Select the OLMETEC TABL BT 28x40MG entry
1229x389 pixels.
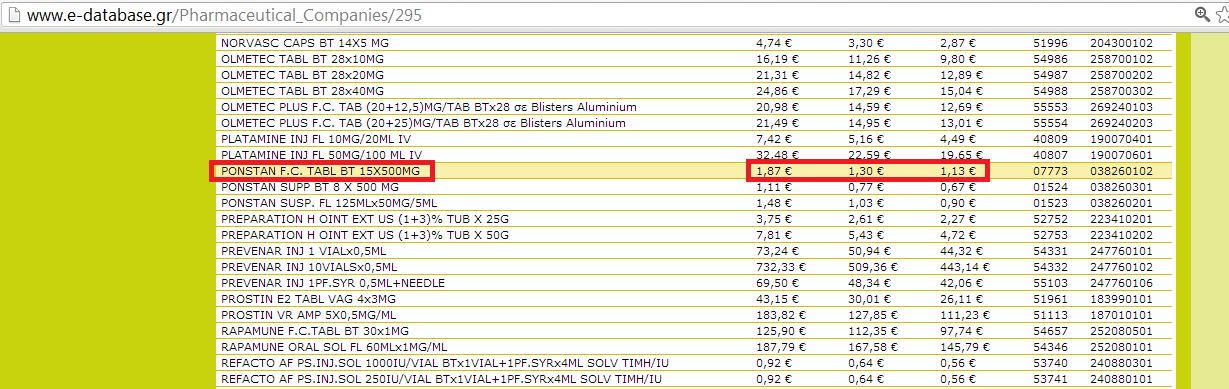(x=302, y=91)
